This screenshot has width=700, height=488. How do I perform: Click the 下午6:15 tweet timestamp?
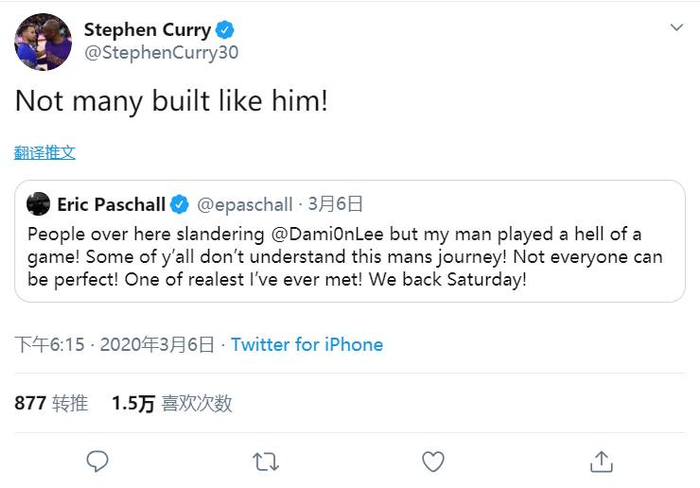pos(50,345)
